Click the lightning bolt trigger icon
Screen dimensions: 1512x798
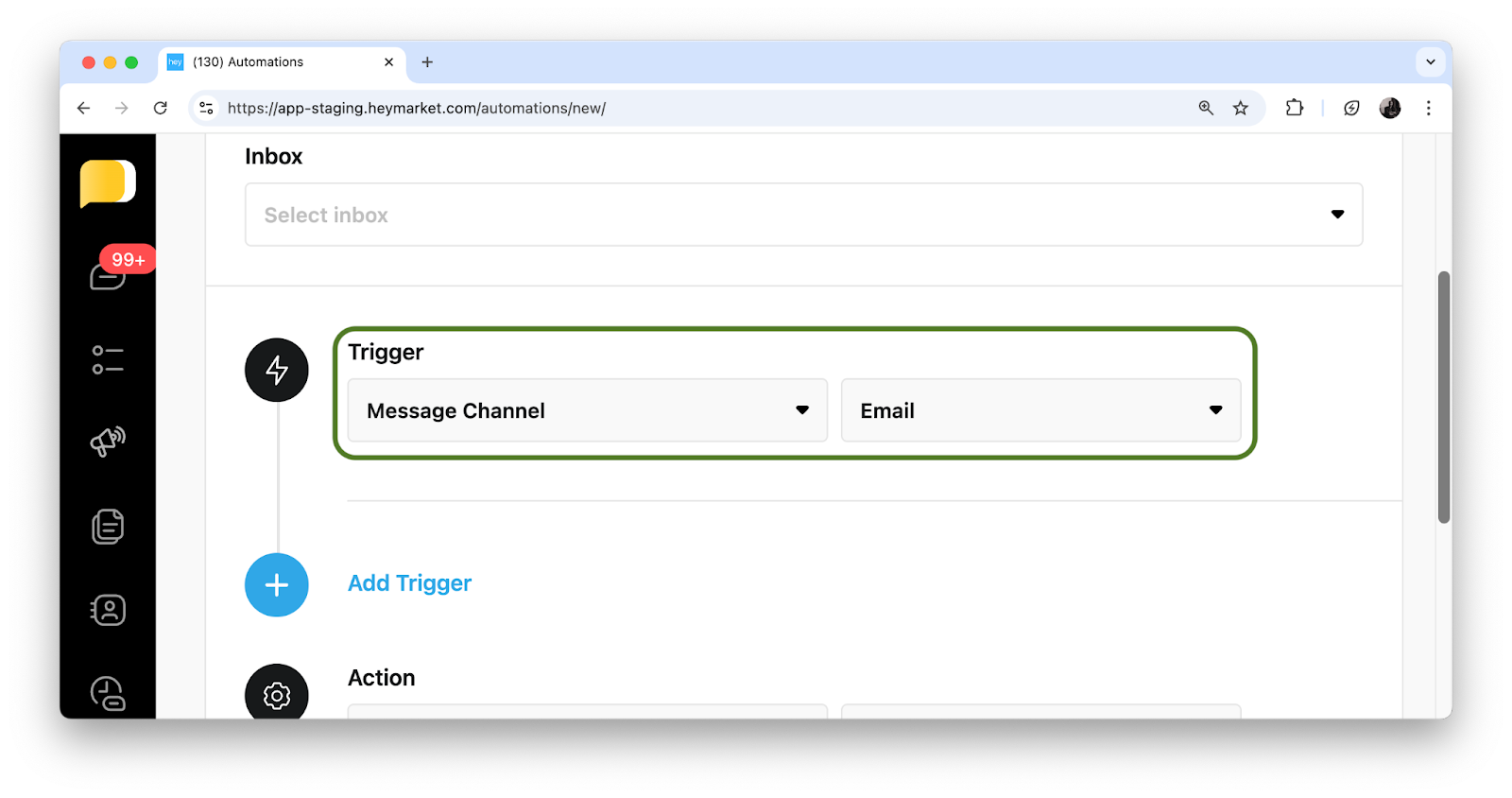coord(277,370)
